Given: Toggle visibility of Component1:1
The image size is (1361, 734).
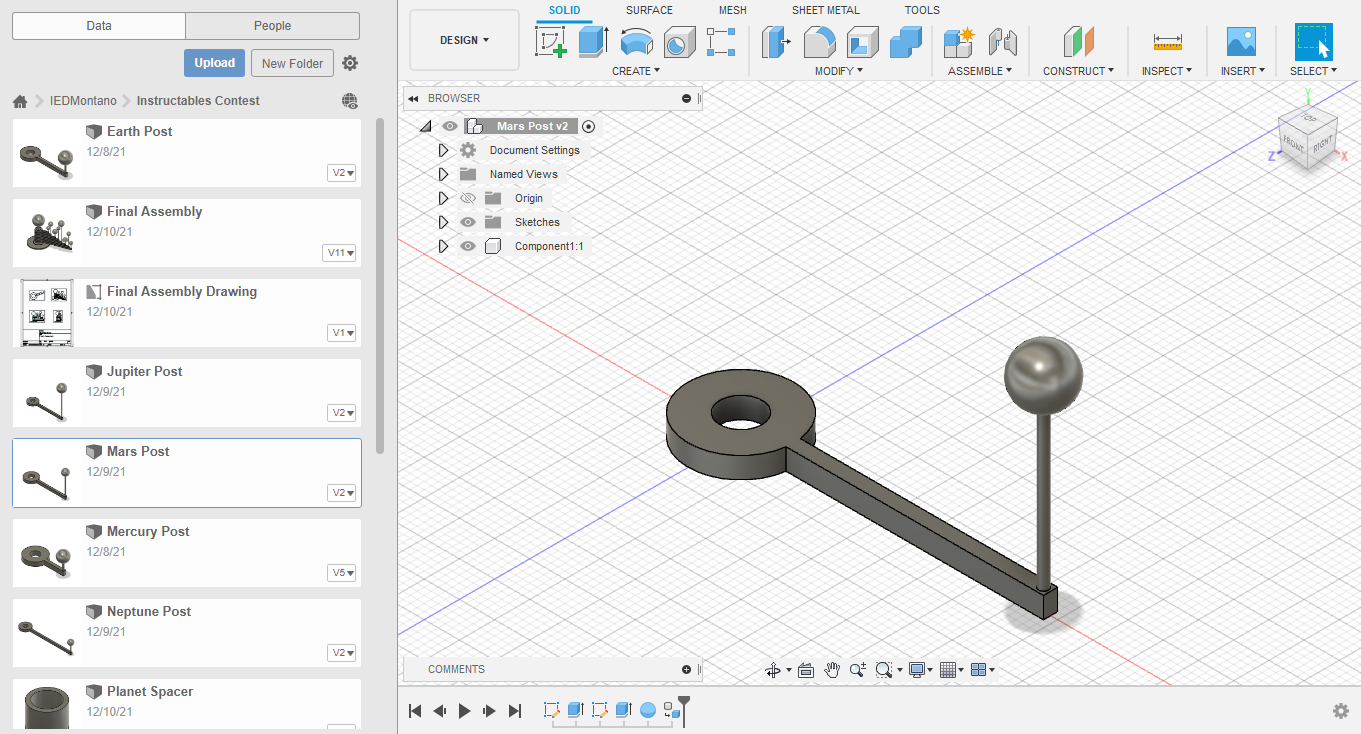Looking at the screenshot, I should point(467,246).
